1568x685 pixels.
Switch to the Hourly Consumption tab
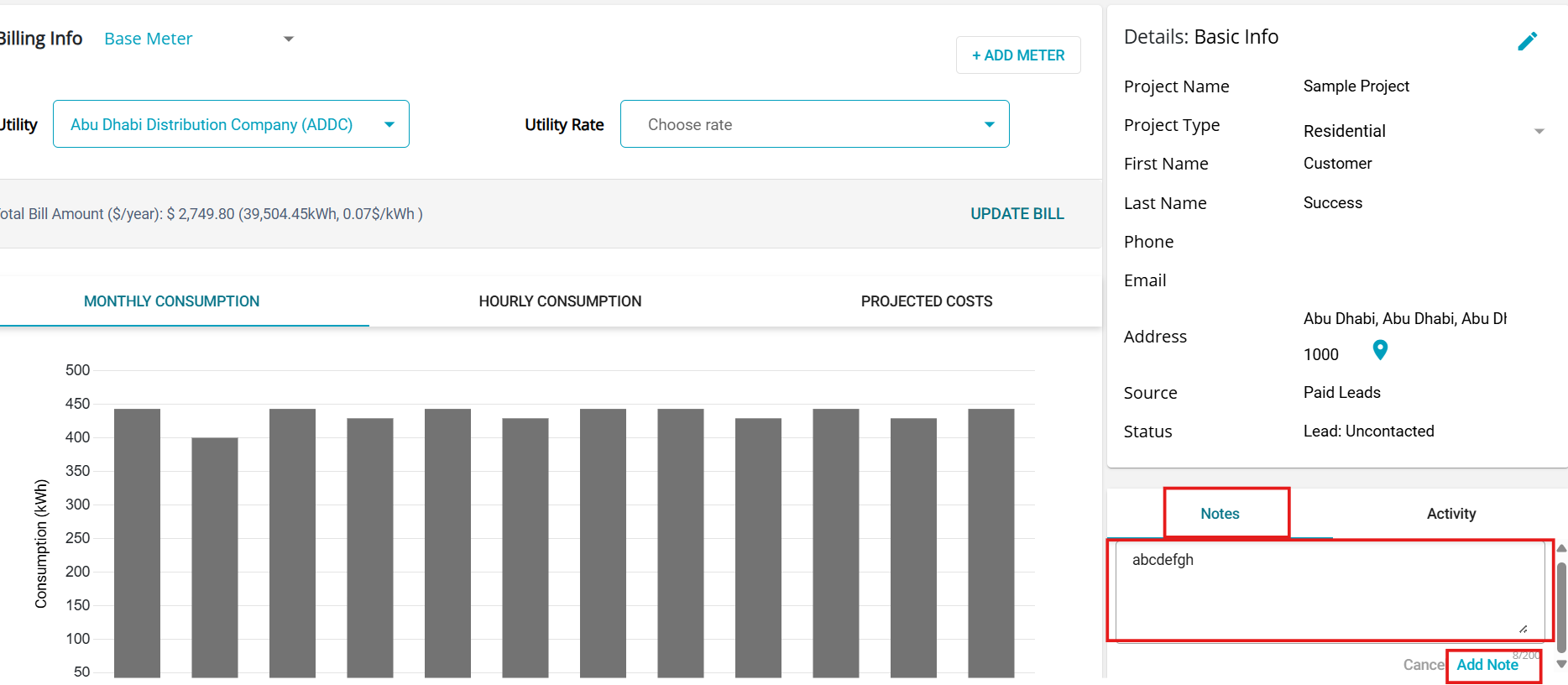[560, 301]
